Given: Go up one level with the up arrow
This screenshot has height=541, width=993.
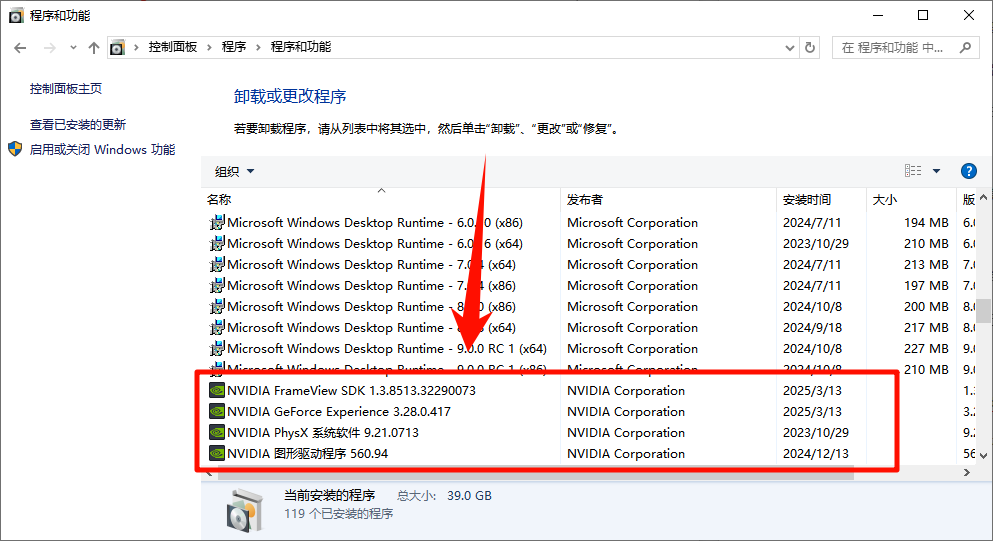Looking at the screenshot, I should (94, 47).
